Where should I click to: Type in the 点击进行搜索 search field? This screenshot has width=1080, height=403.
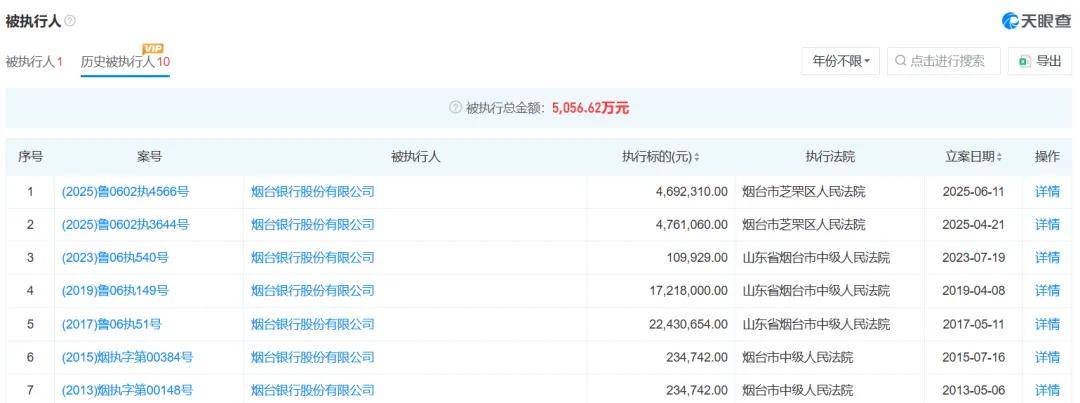point(950,61)
